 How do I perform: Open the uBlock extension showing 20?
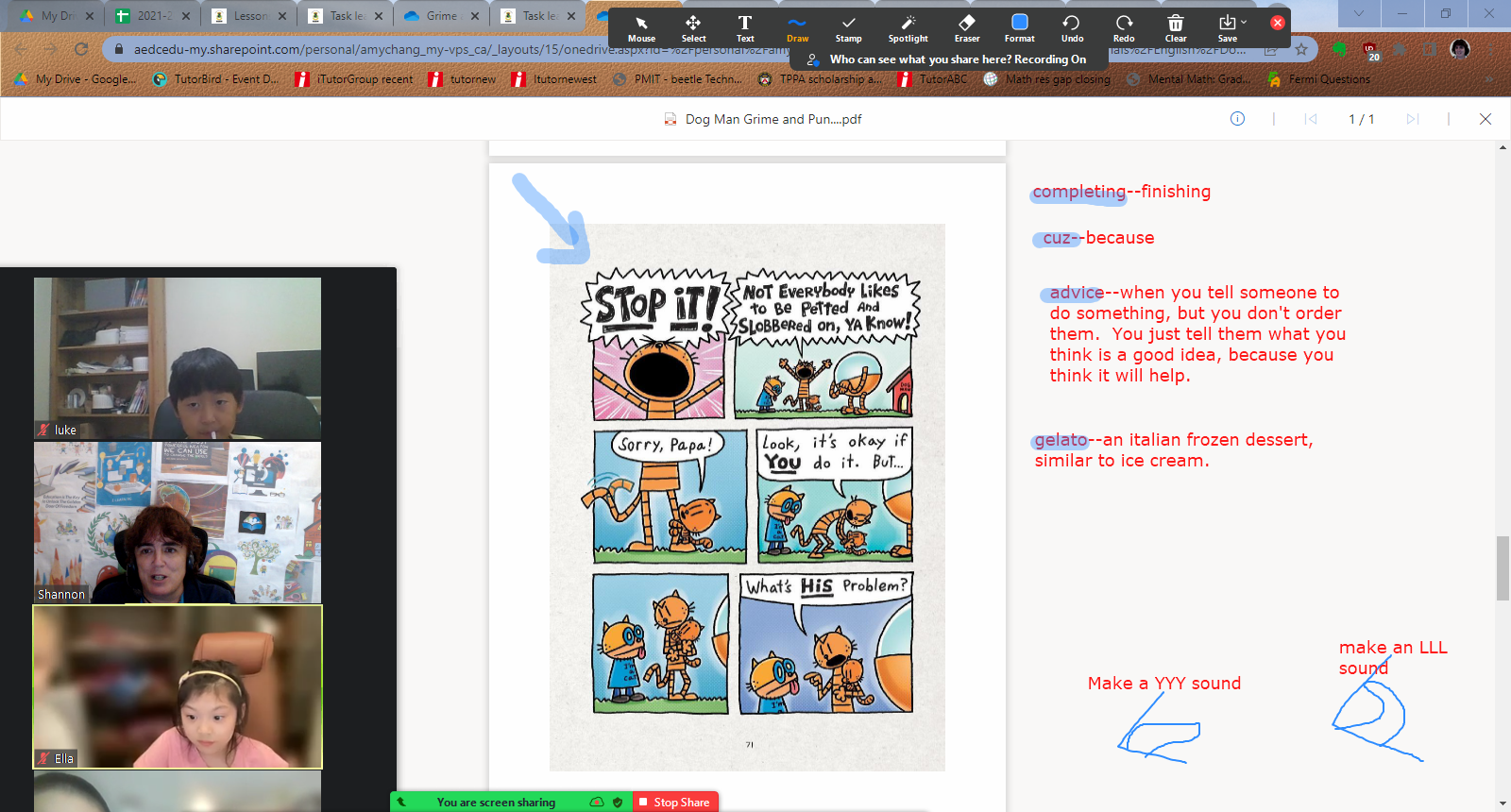coord(1370,51)
